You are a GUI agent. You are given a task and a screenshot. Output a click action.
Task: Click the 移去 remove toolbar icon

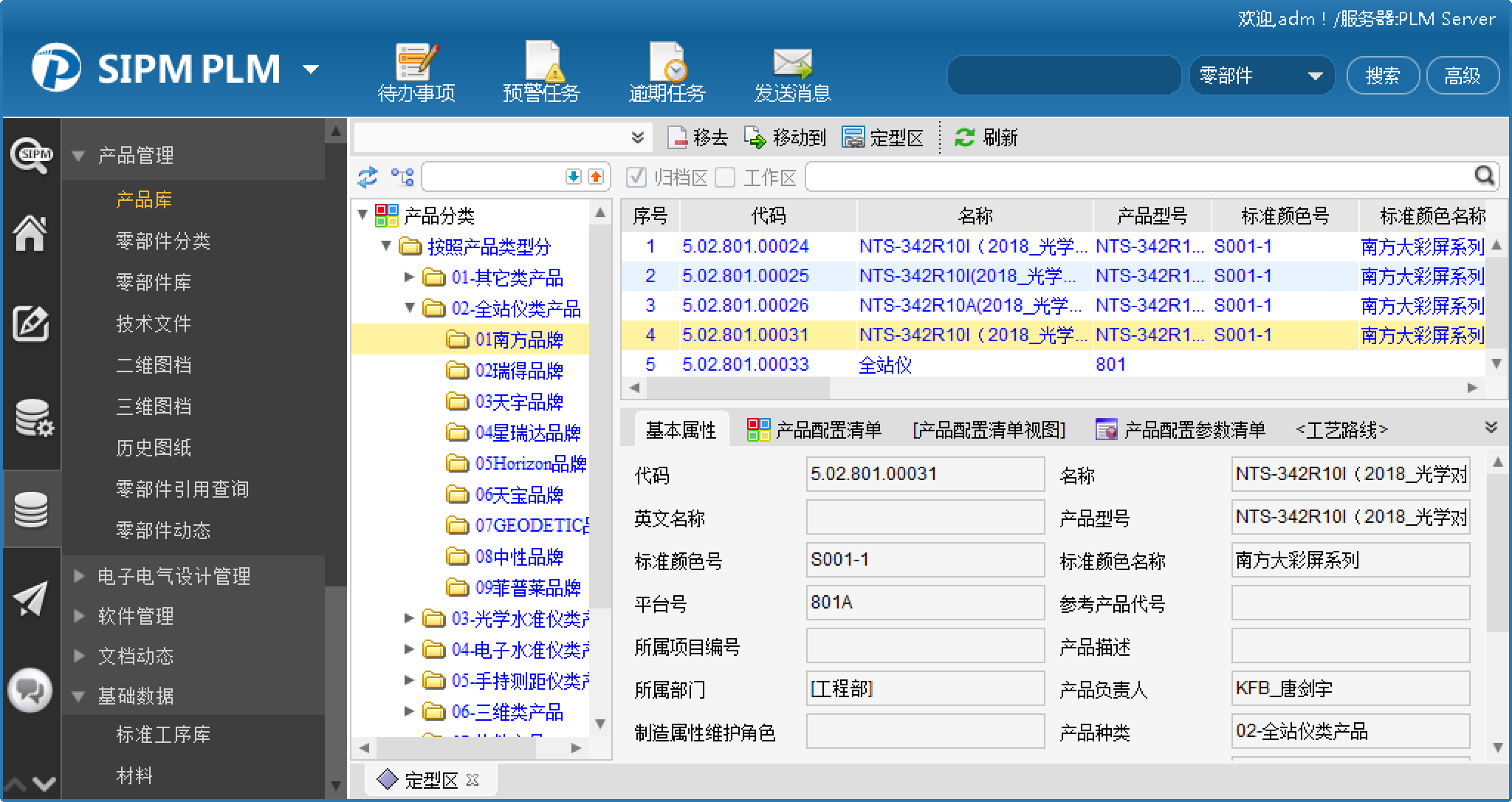coord(678,137)
